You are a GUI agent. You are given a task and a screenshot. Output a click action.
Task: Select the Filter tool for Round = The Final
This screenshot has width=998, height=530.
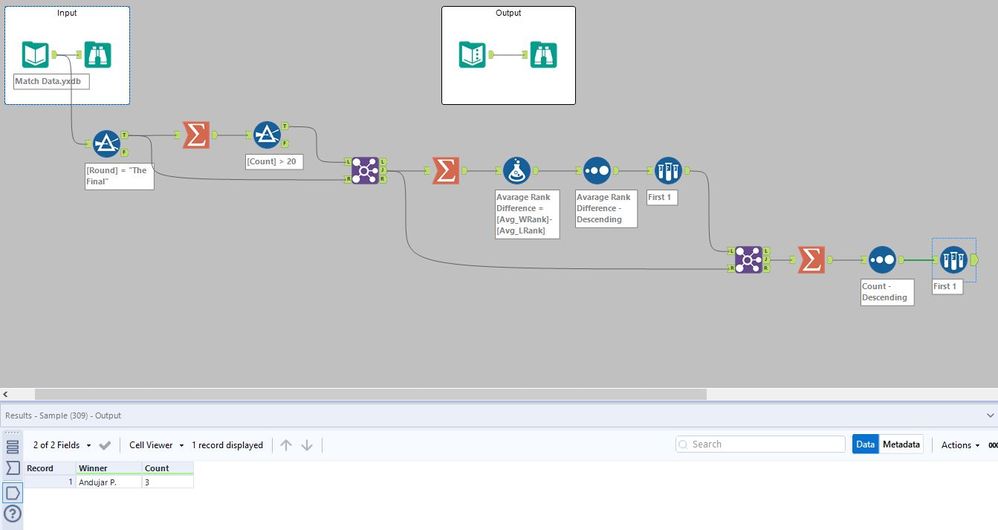coord(106,144)
